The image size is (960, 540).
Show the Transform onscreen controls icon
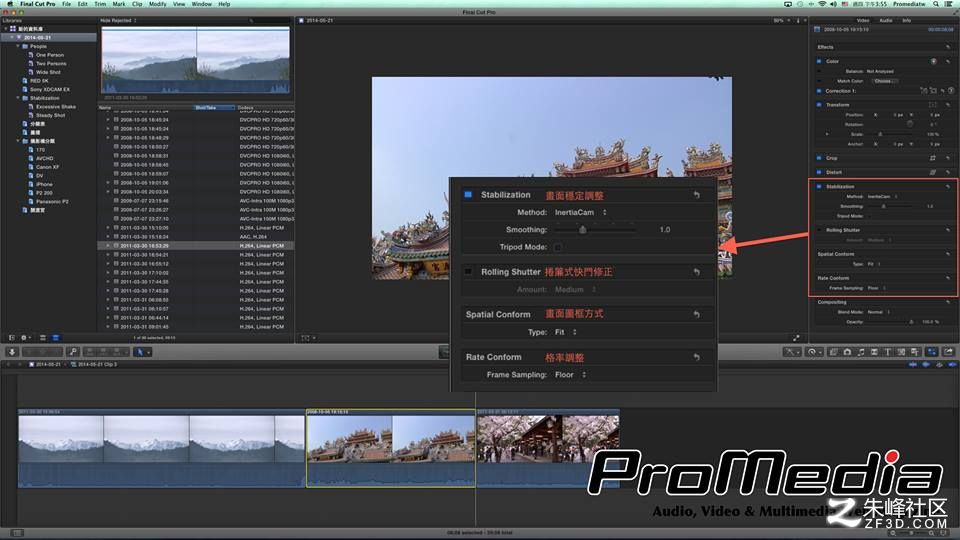pos(932,105)
